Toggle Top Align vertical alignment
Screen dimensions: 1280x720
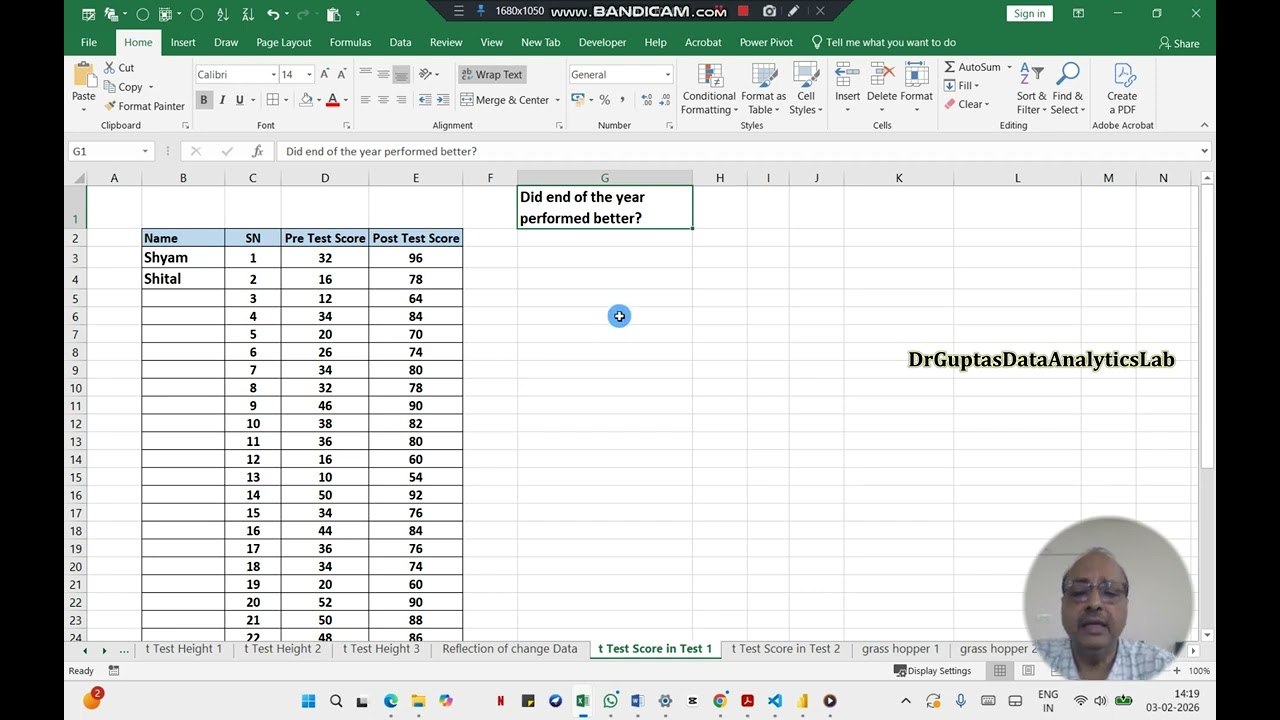[x=366, y=75]
